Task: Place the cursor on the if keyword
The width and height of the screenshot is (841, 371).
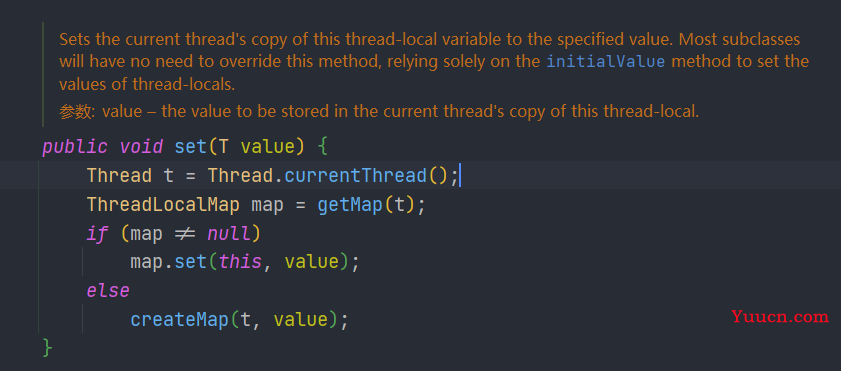Action: click(x=98, y=233)
